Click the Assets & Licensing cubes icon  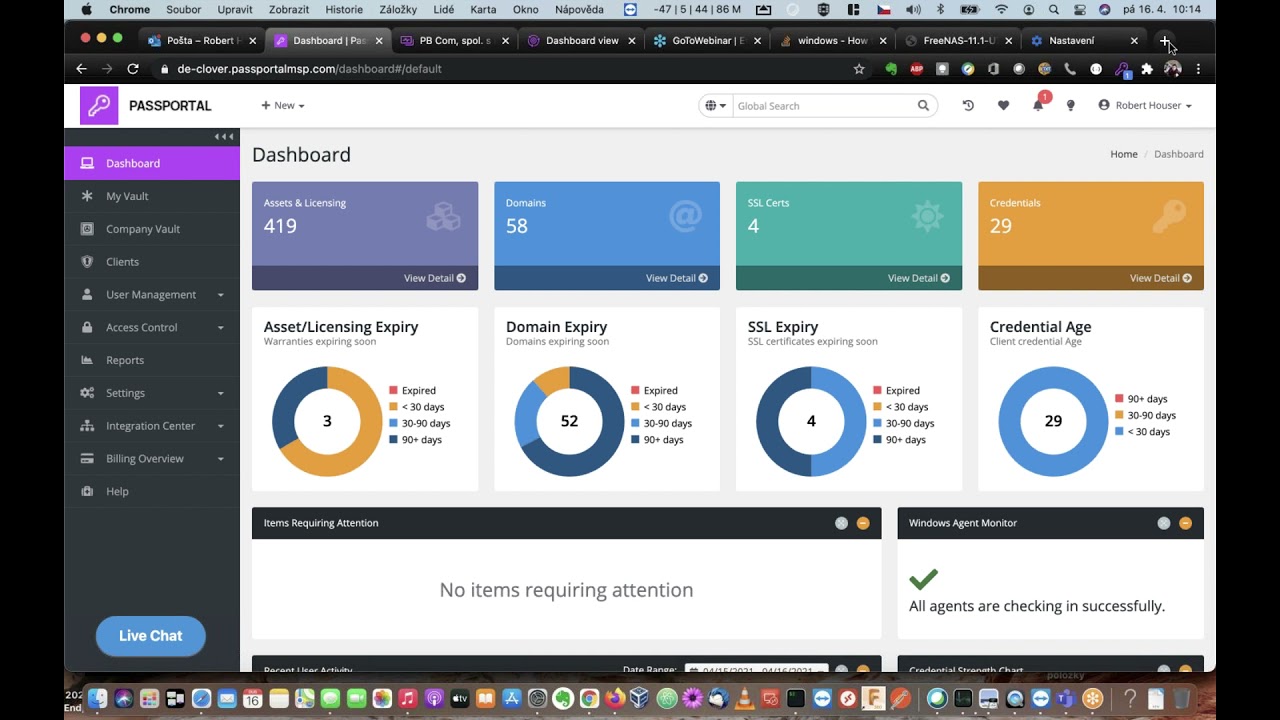point(443,216)
